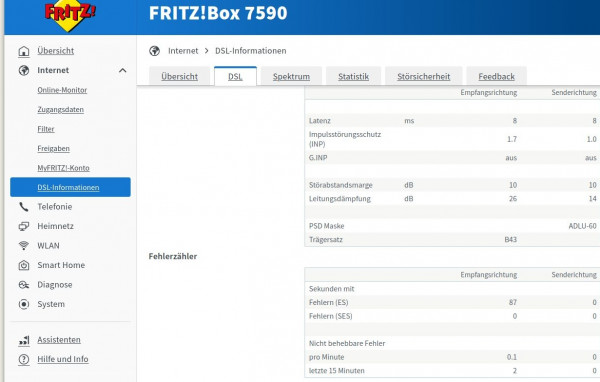Viewport: 600px width, 382px height.
Task: Click the breadcrumb globe icon
Action: click(155, 51)
